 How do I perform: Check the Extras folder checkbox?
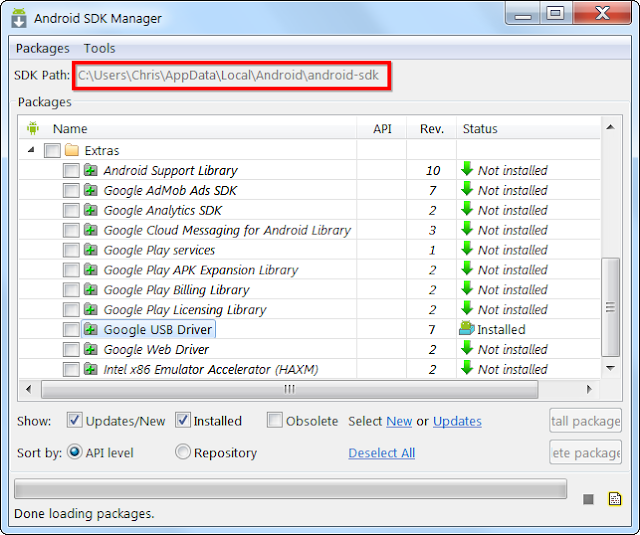click(x=52, y=150)
